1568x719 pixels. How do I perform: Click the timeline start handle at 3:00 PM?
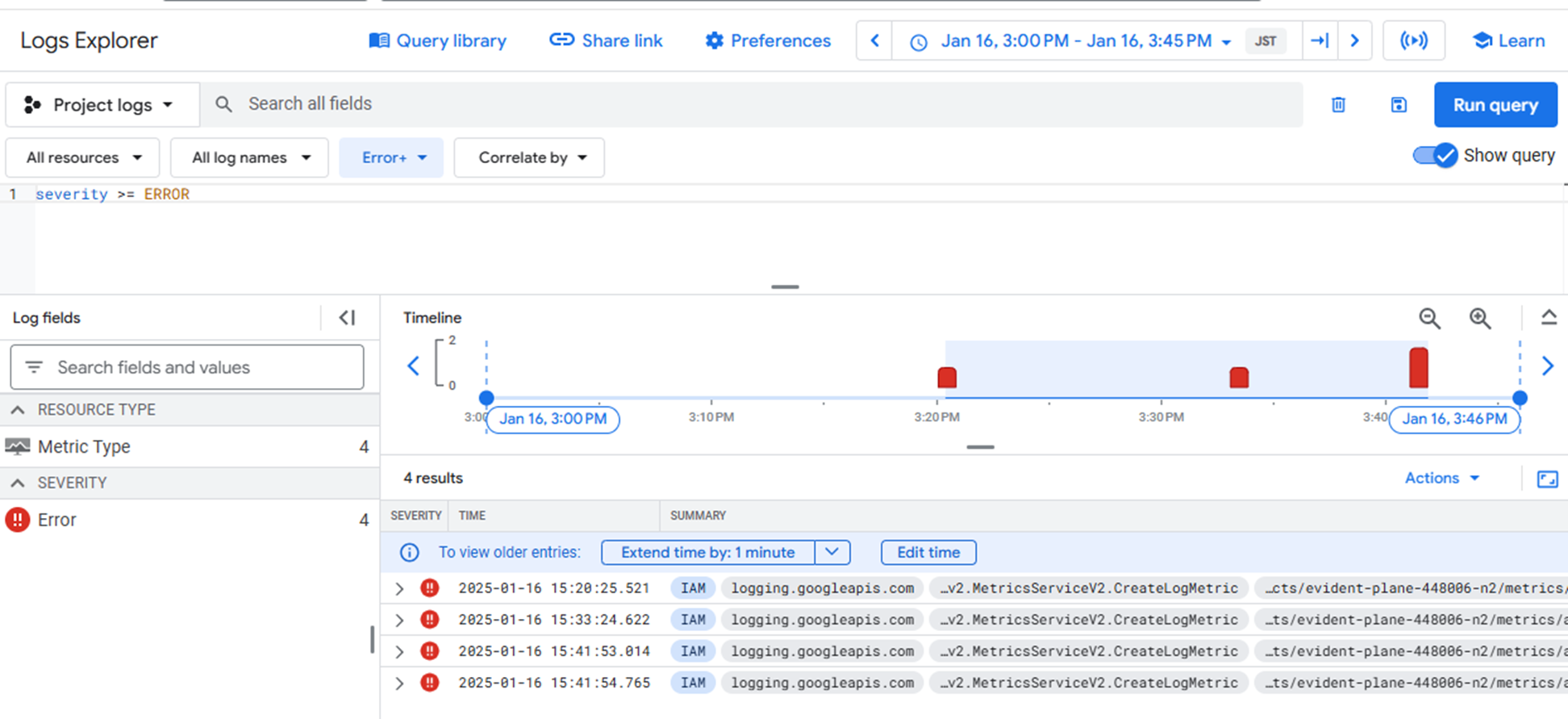486,398
